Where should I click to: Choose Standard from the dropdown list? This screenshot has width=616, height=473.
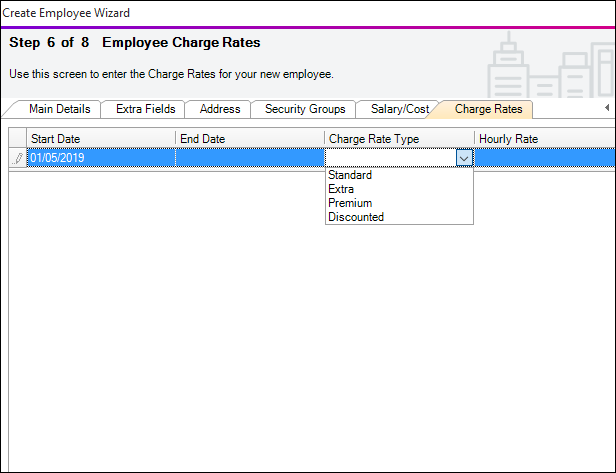[x=350, y=175]
